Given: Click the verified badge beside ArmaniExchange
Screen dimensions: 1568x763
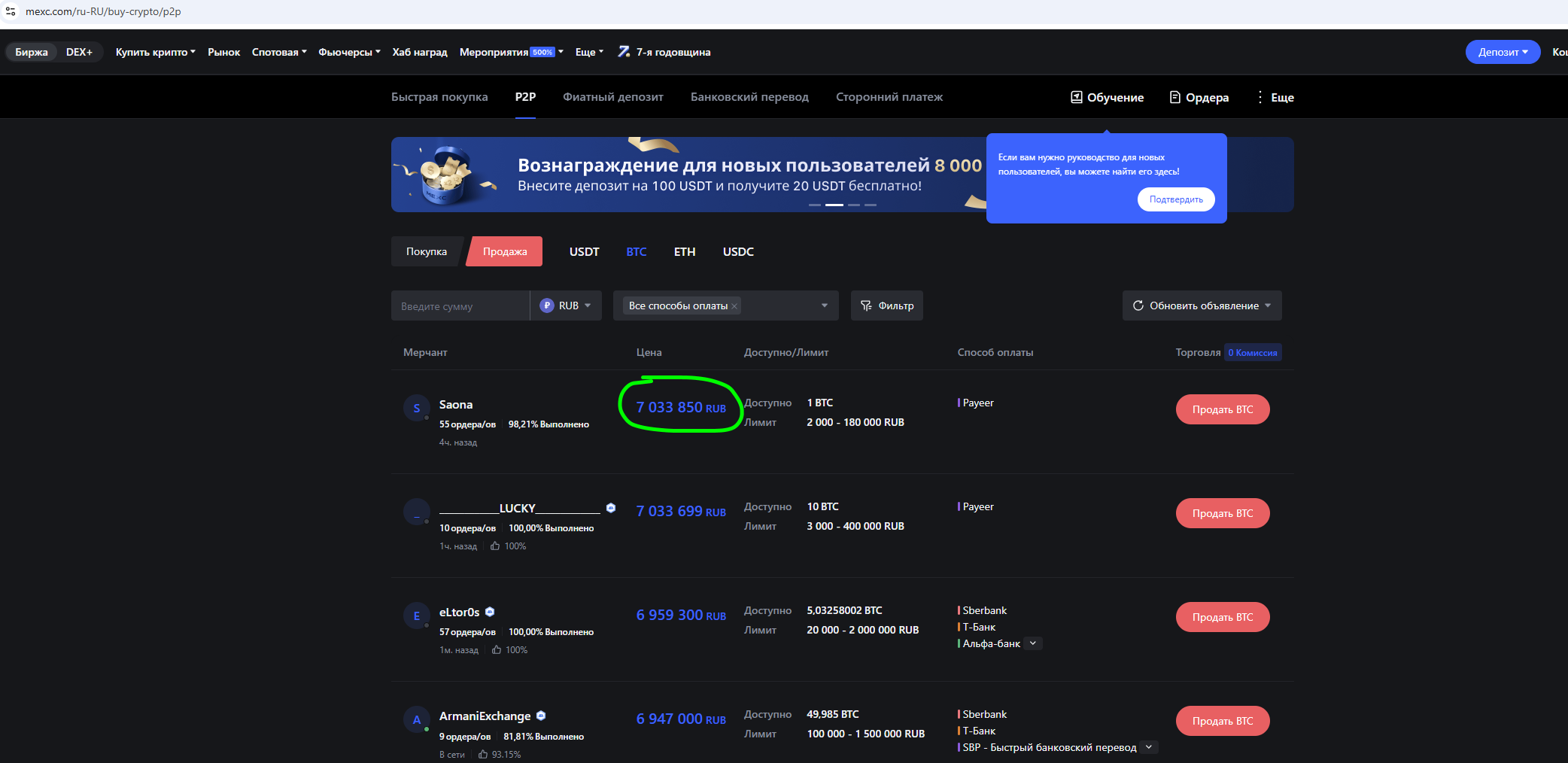Looking at the screenshot, I should (x=541, y=716).
